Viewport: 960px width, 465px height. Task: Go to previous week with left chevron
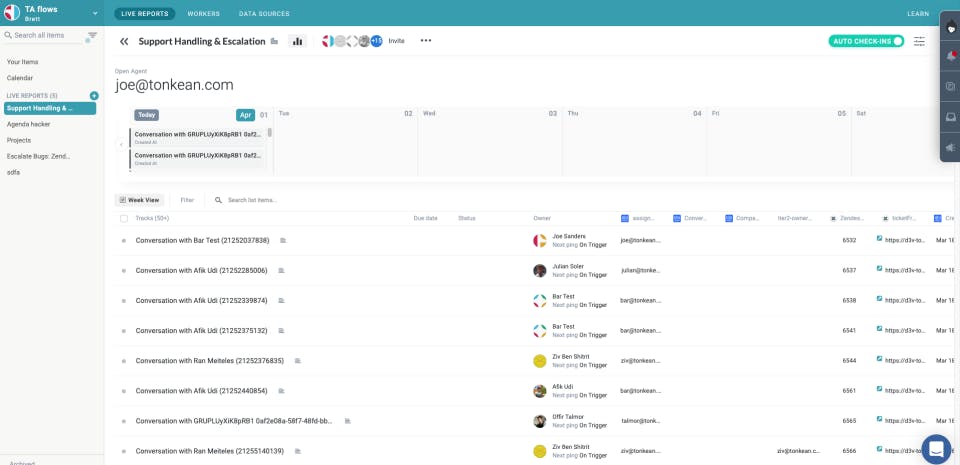coord(121,144)
